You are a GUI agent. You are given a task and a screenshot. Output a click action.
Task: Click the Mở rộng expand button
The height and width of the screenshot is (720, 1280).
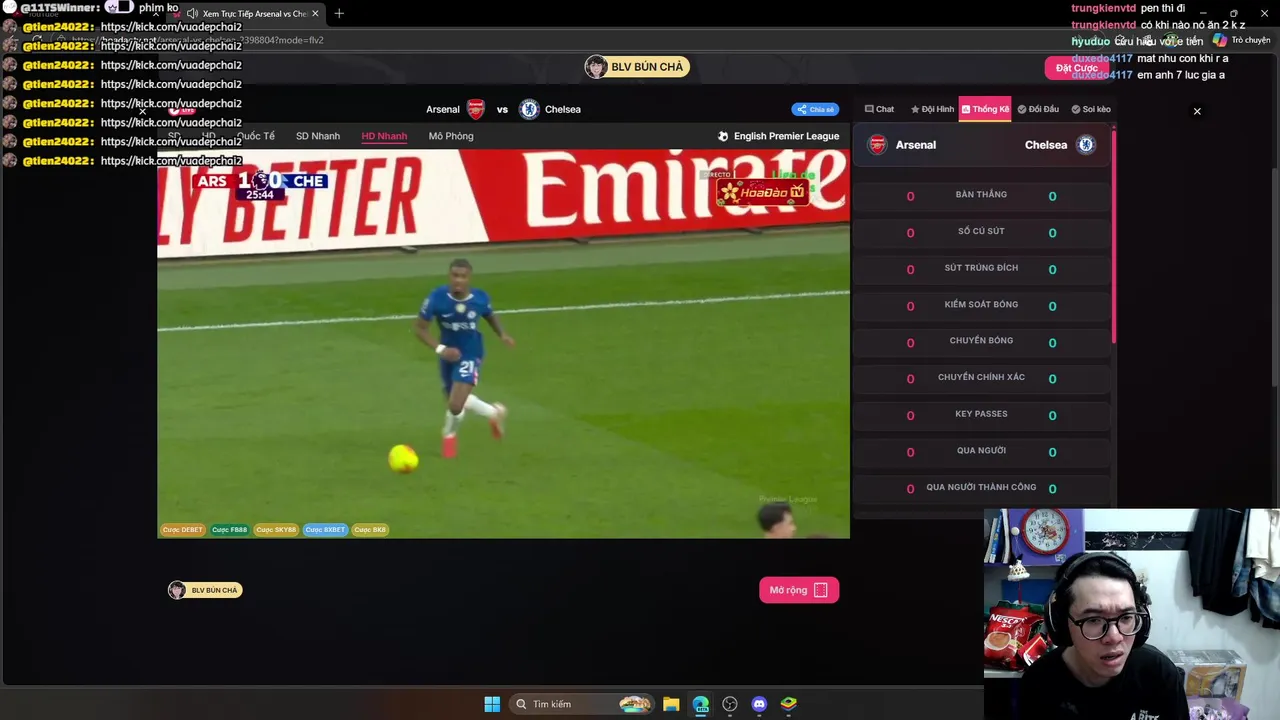click(x=799, y=590)
